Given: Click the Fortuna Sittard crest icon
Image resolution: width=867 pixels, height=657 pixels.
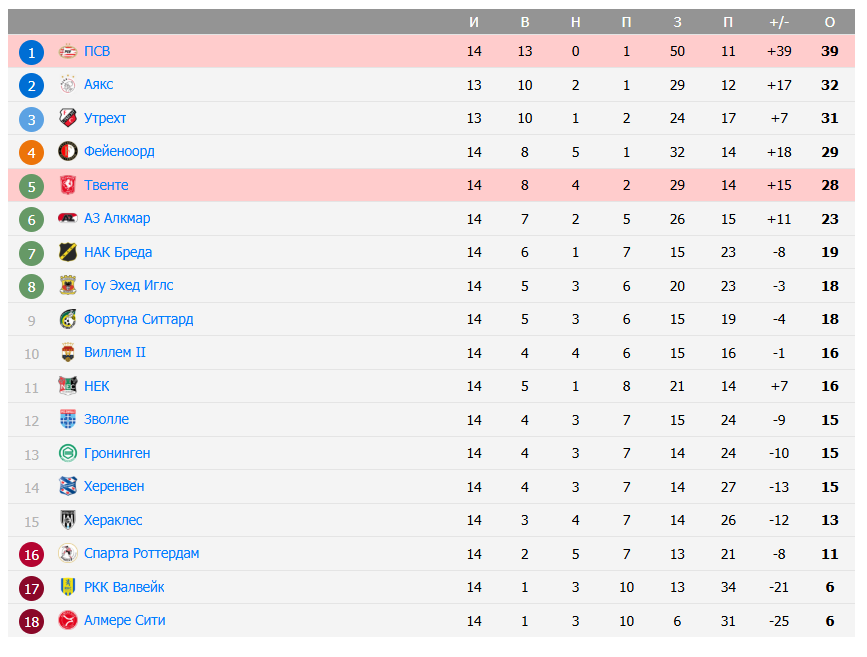Looking at the screenshot, I should 67,319.
